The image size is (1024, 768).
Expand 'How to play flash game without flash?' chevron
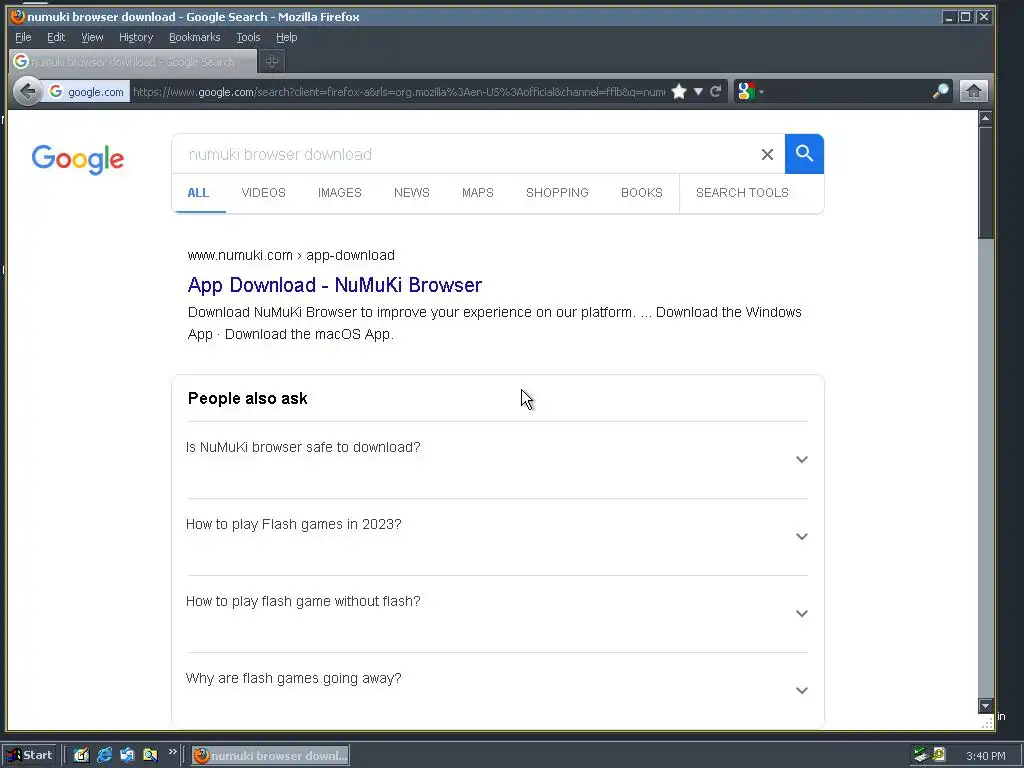pyautogui.click(x=801, y=614)
